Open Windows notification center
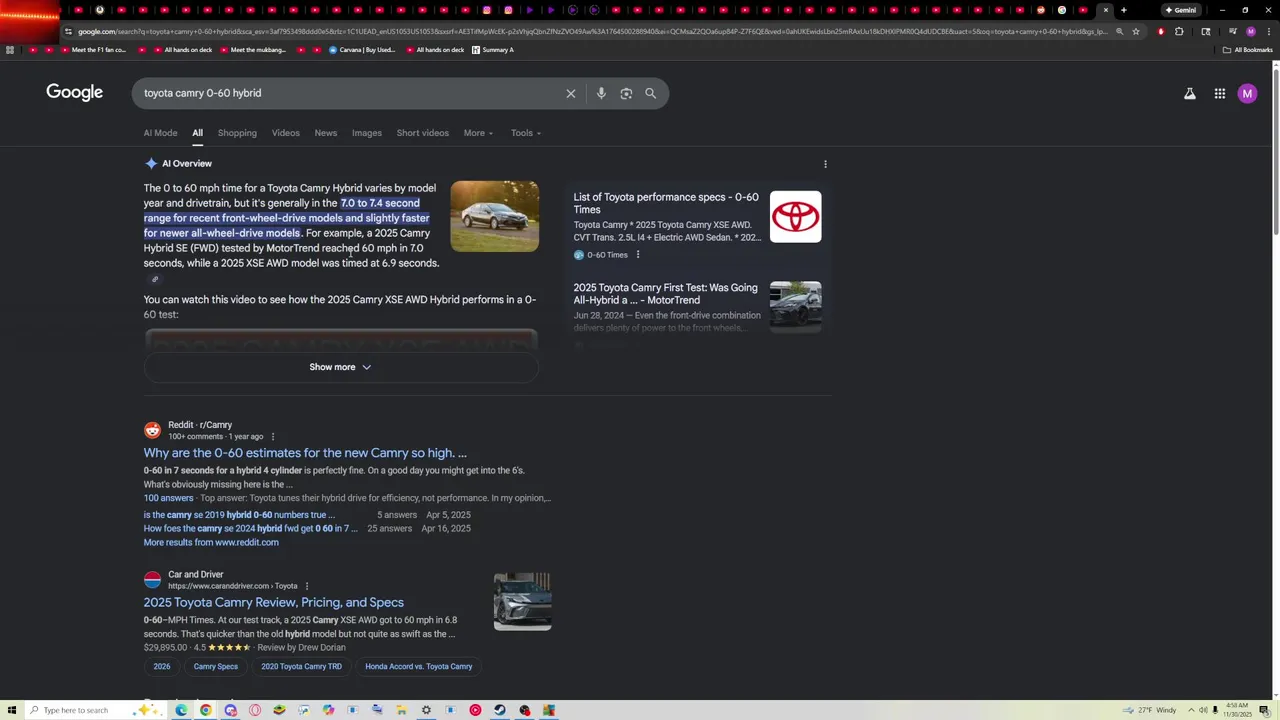The height and width of the screenshot is (720, 1280). click(x=1265, y=710)
